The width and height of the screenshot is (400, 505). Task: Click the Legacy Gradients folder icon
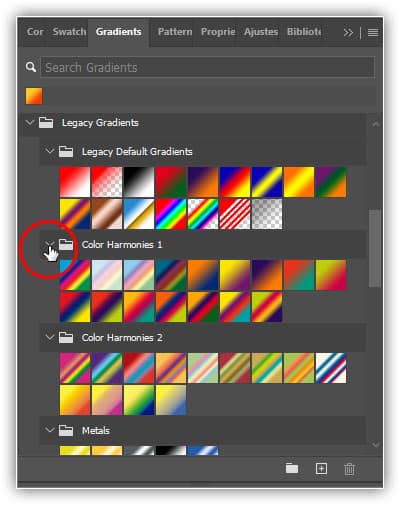coord(46,122)
